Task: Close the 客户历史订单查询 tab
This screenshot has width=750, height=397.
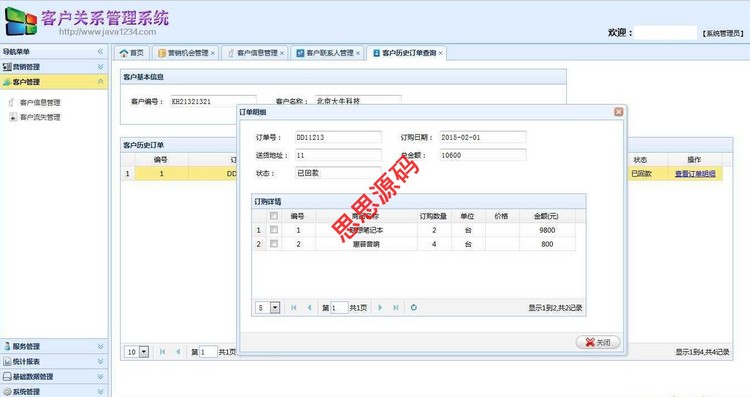Action: (441, 53)
